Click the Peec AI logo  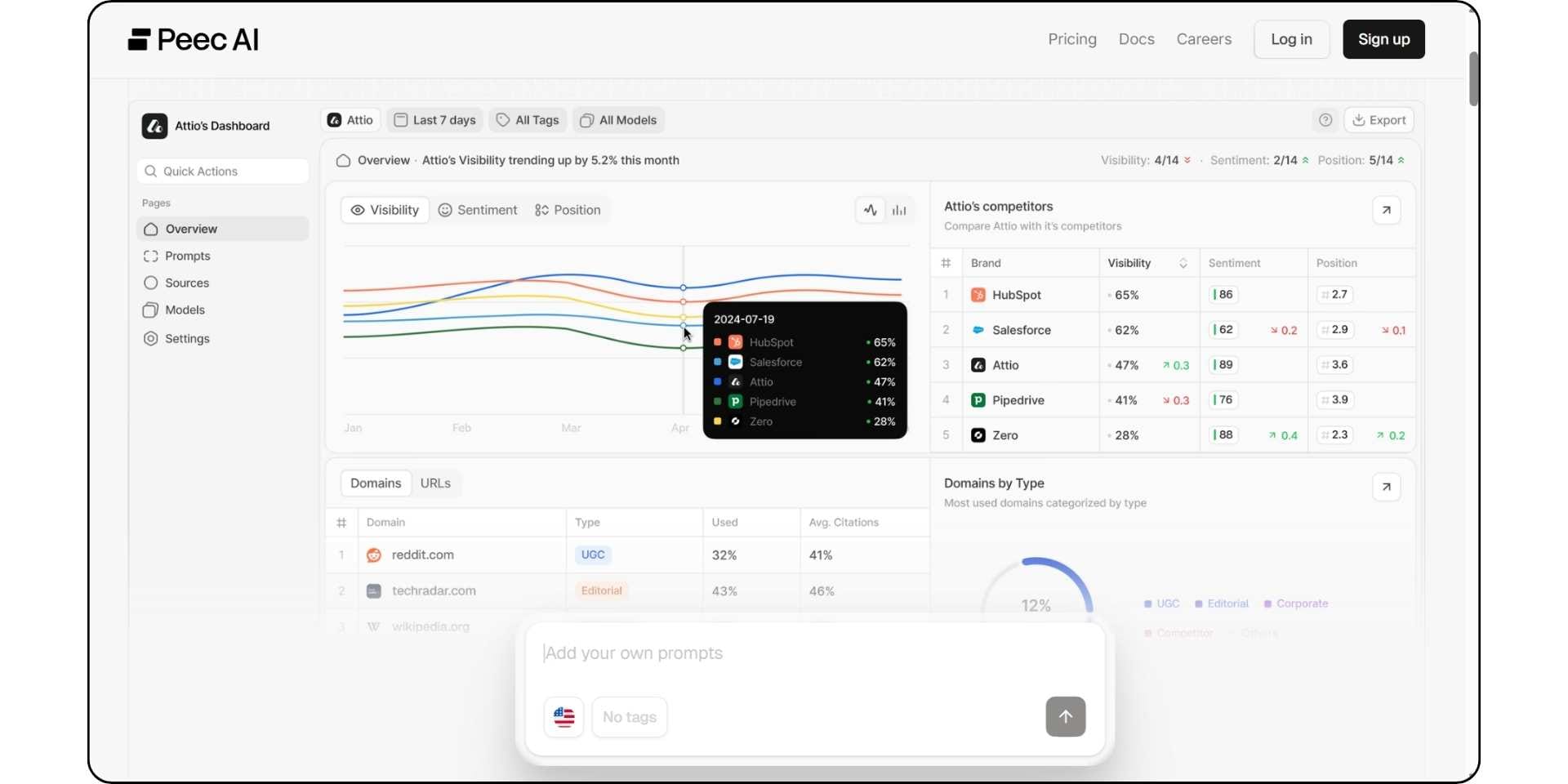coord(194,39)
